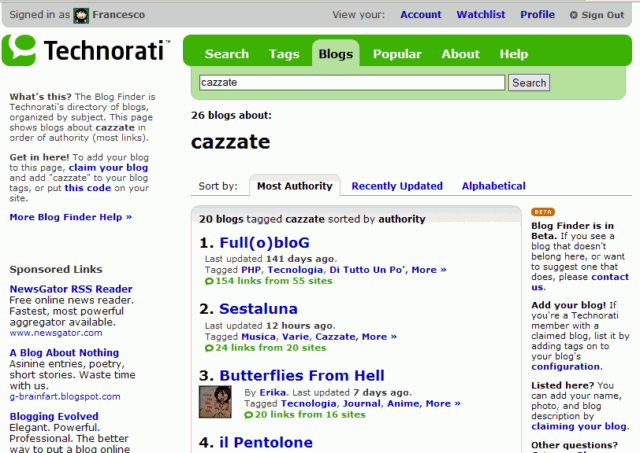The width and height of the screenshot is (640, 453).
Task: Click Di Tutto Un Po' tag
Action: coord(367,270)
